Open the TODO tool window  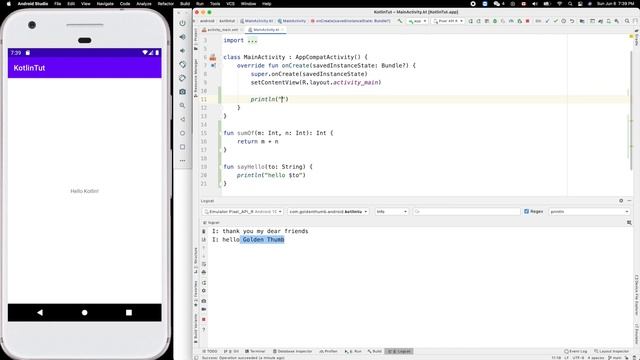pyautogui.click(x=210, y=351)
